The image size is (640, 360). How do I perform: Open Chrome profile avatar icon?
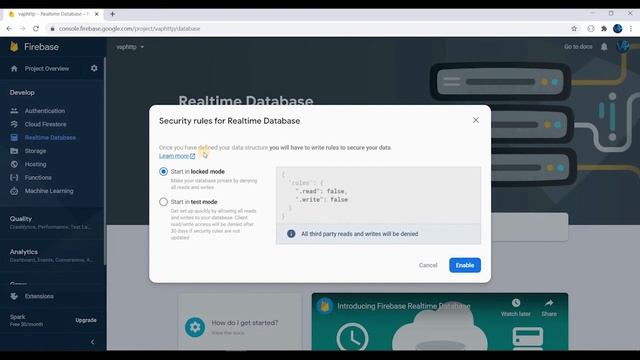click(x=618, y=29)
